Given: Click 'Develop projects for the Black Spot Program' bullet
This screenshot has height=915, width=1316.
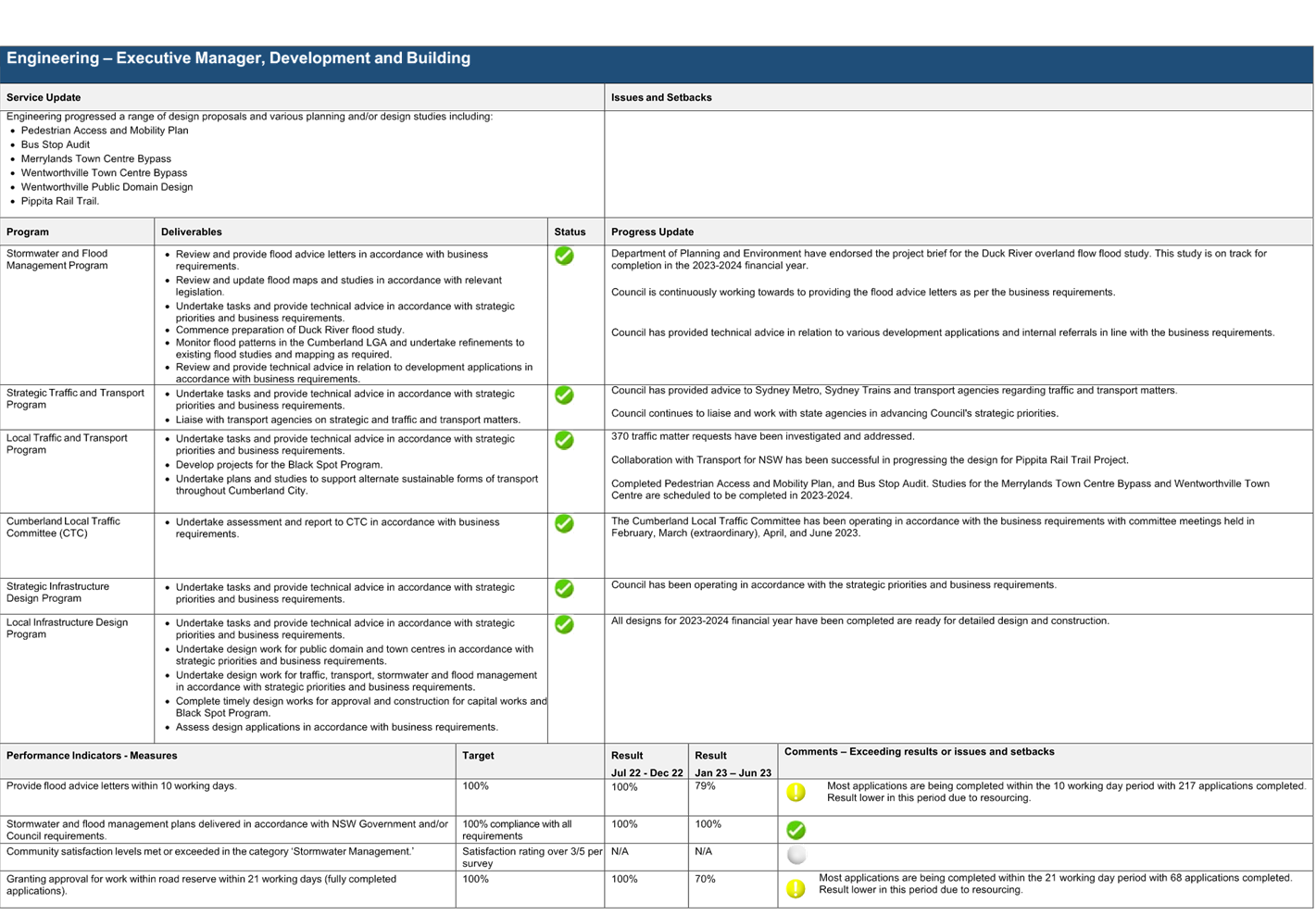Looking at the screenshot, I should pyautogui.click(x=279, y=465).
